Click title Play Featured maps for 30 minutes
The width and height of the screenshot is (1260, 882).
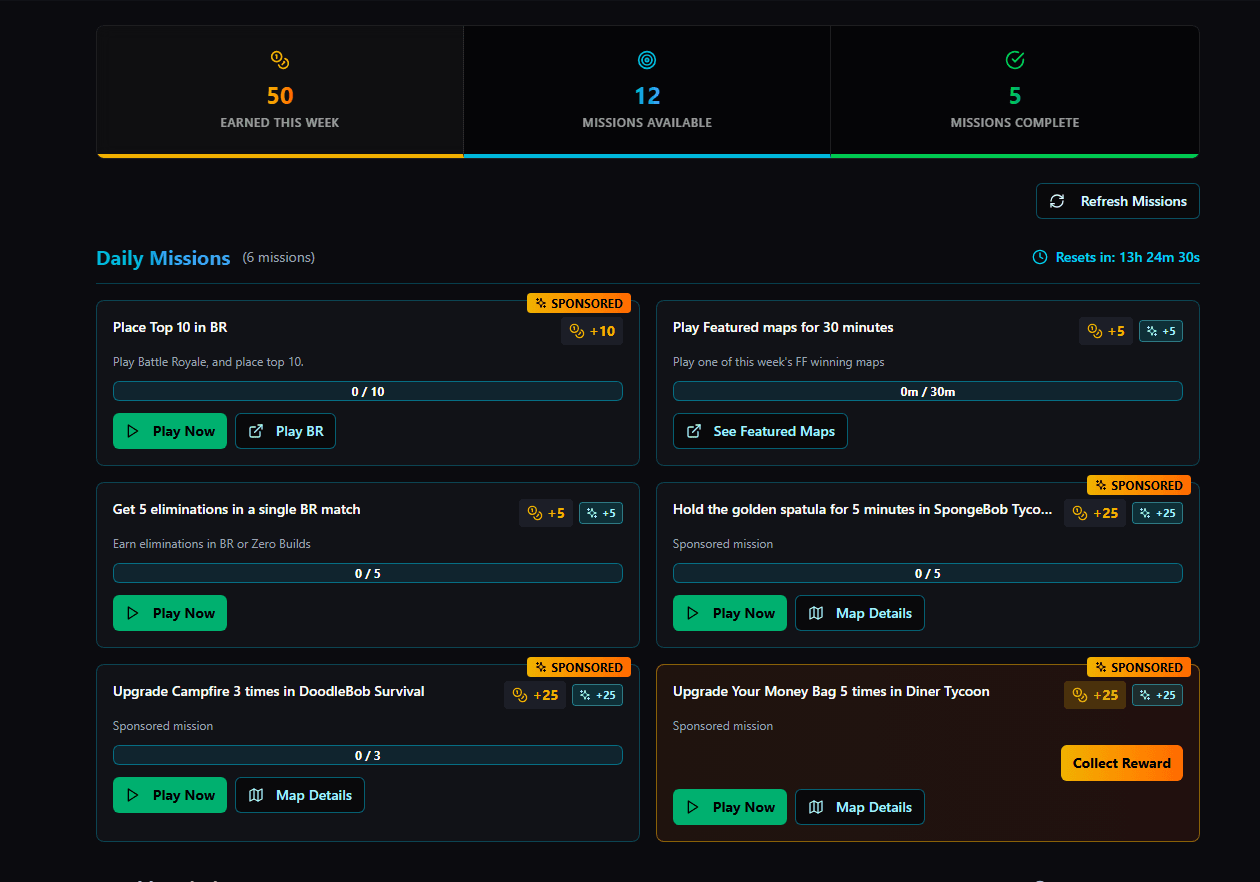pyautogui.click(x=783, y=327)
